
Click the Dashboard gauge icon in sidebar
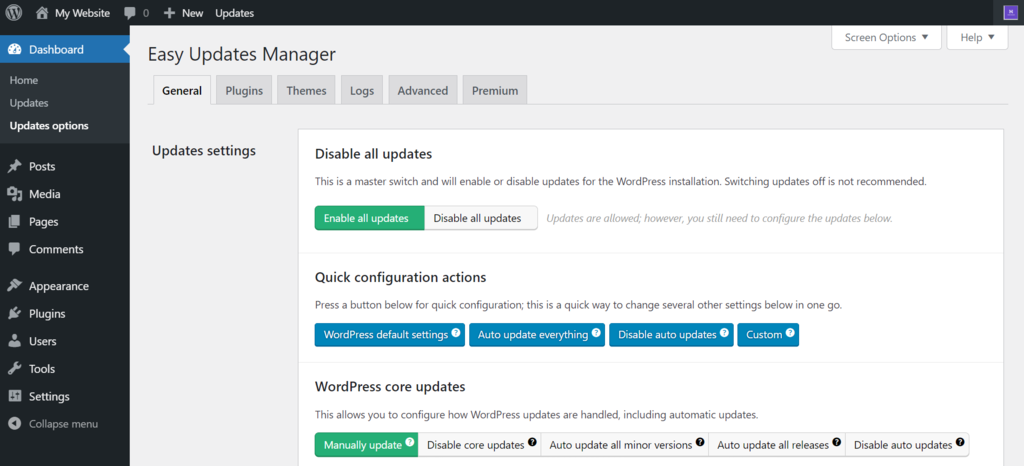click(x=14, y=50)
